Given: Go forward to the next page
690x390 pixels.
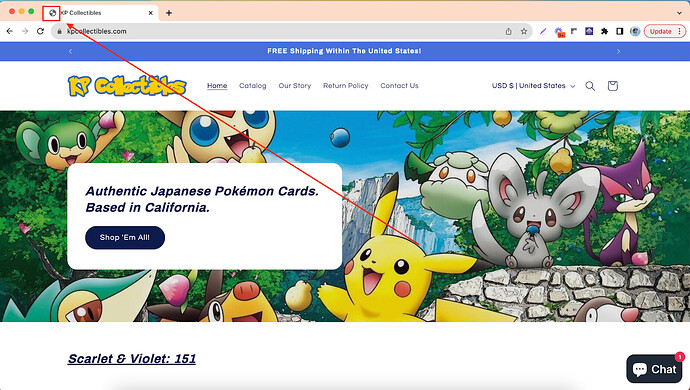Looking at the screenshot, I should coord(25,31).
